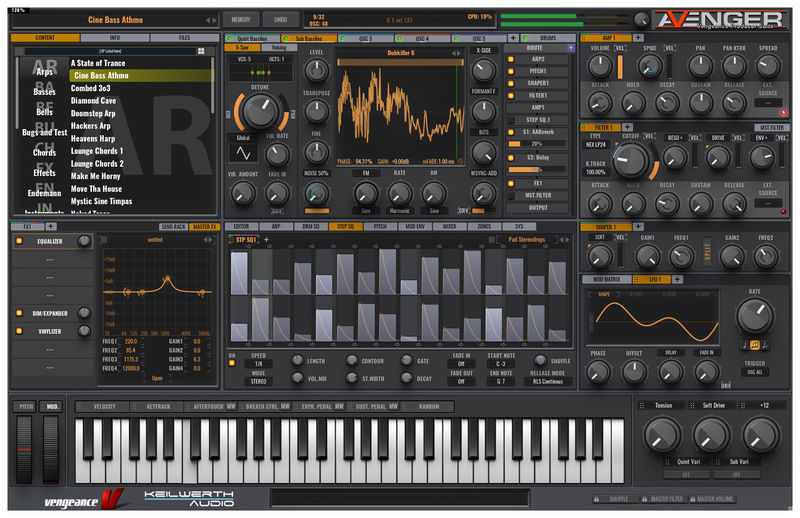Image resolution: width=800 pixels, height=518 pixels.
Task: Add a new AMP module with plus
Action: point(638,38)
